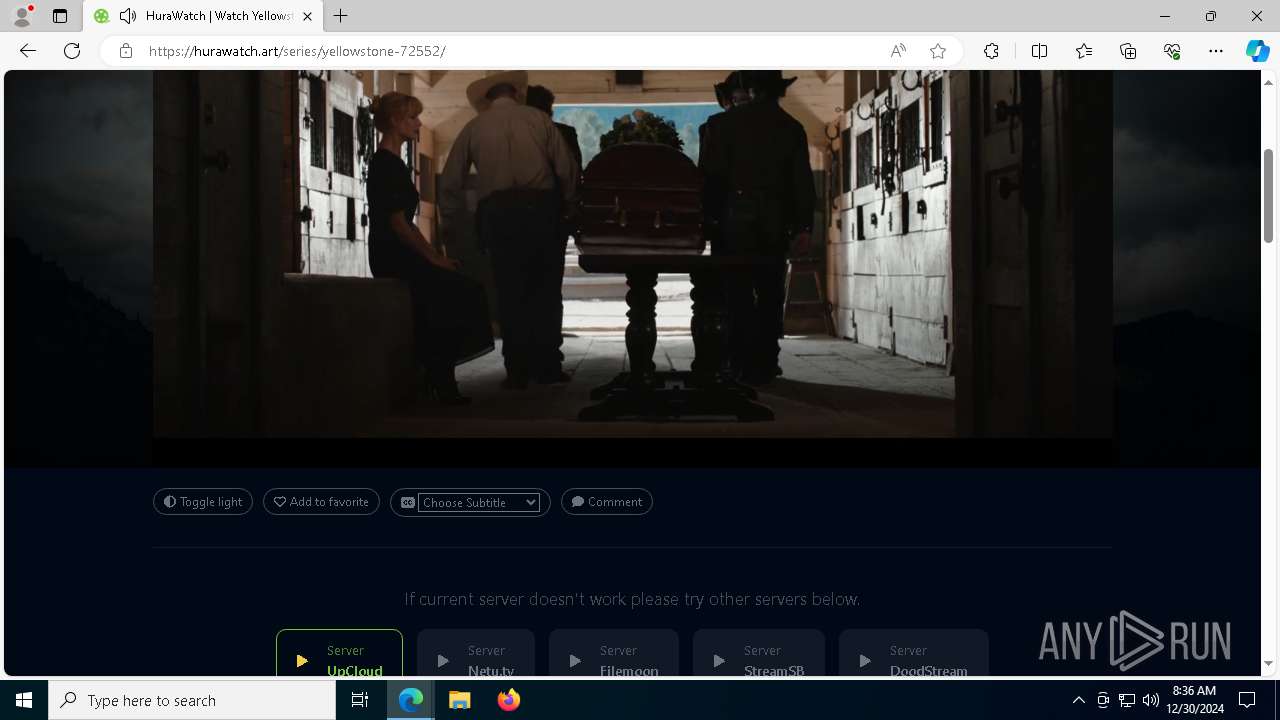Select the UpCloud server
This screenshot has width=1280, height=720.
(339, 653)
